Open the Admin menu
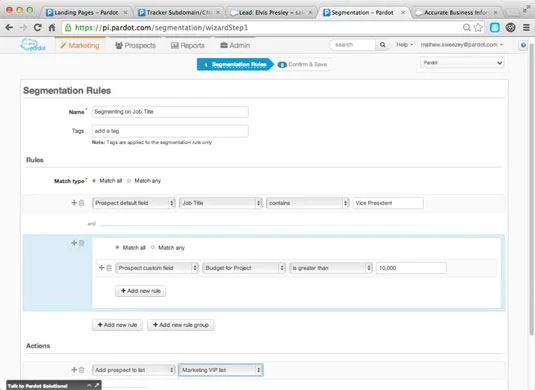This screenshot has width=535, height=390. (235, 45)
